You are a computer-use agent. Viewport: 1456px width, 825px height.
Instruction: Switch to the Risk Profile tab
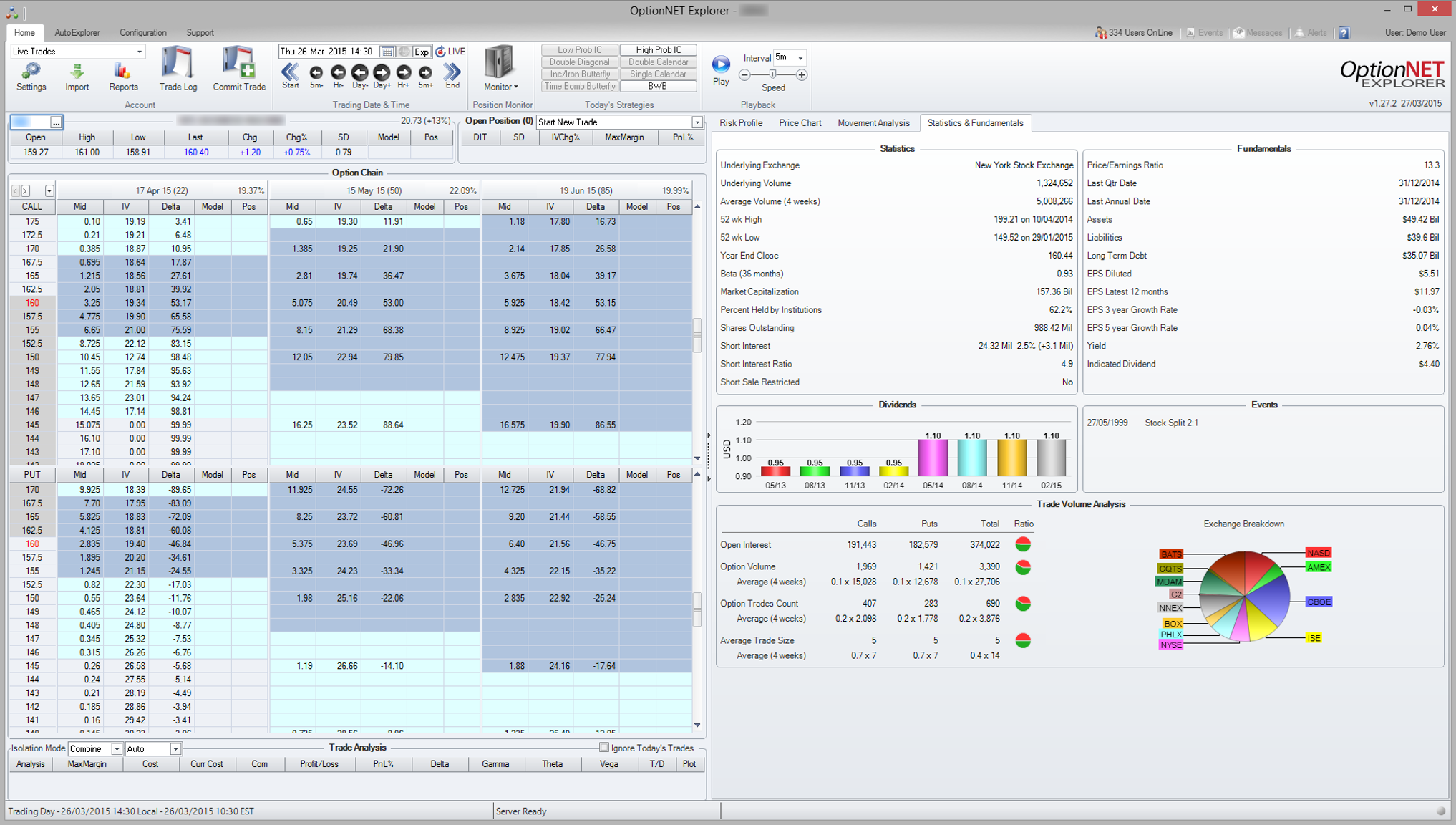point(741,122)
